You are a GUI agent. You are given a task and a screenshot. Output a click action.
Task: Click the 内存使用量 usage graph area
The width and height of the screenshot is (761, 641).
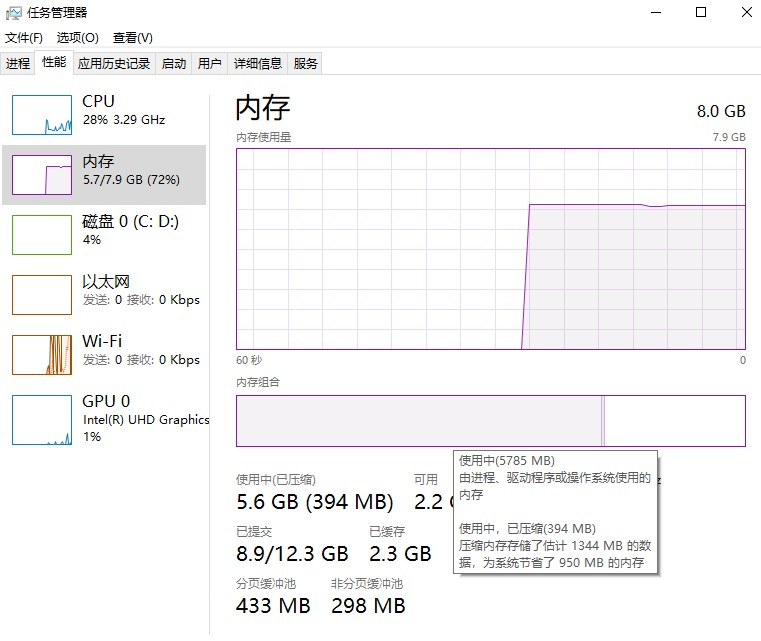pos(491,249)
